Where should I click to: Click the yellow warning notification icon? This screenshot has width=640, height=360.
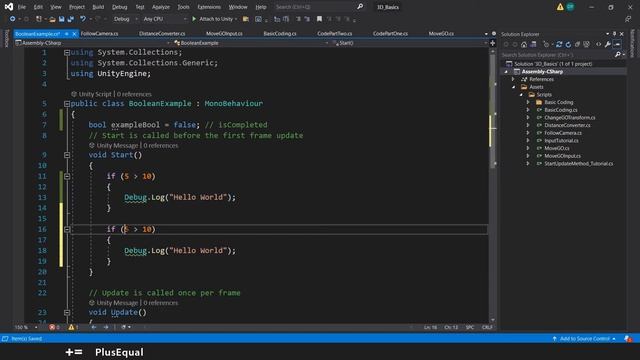click(560, 7)
